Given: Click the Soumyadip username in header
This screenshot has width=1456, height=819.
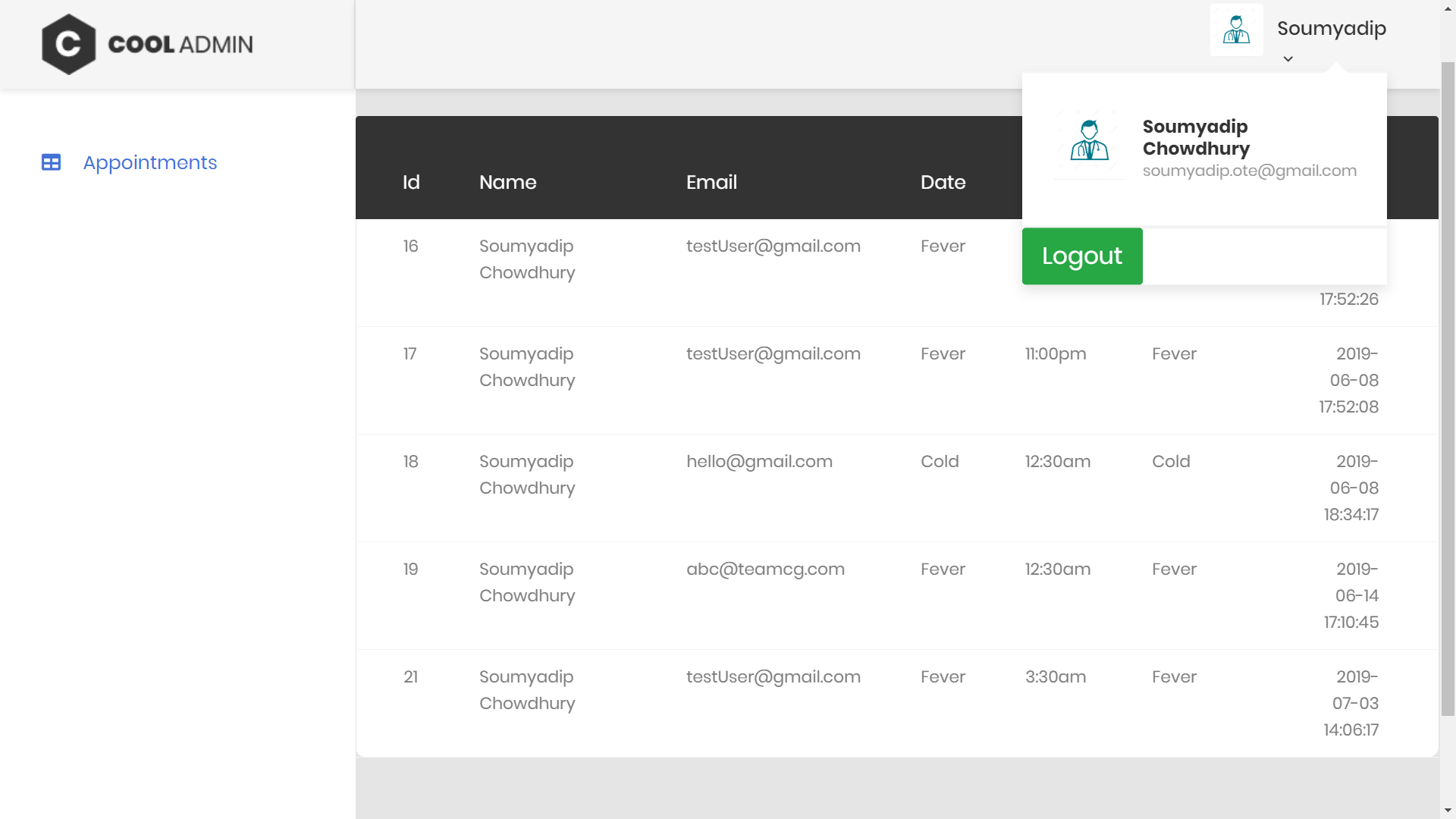Looking at the screenshot, I should (x=1331, y=28).
